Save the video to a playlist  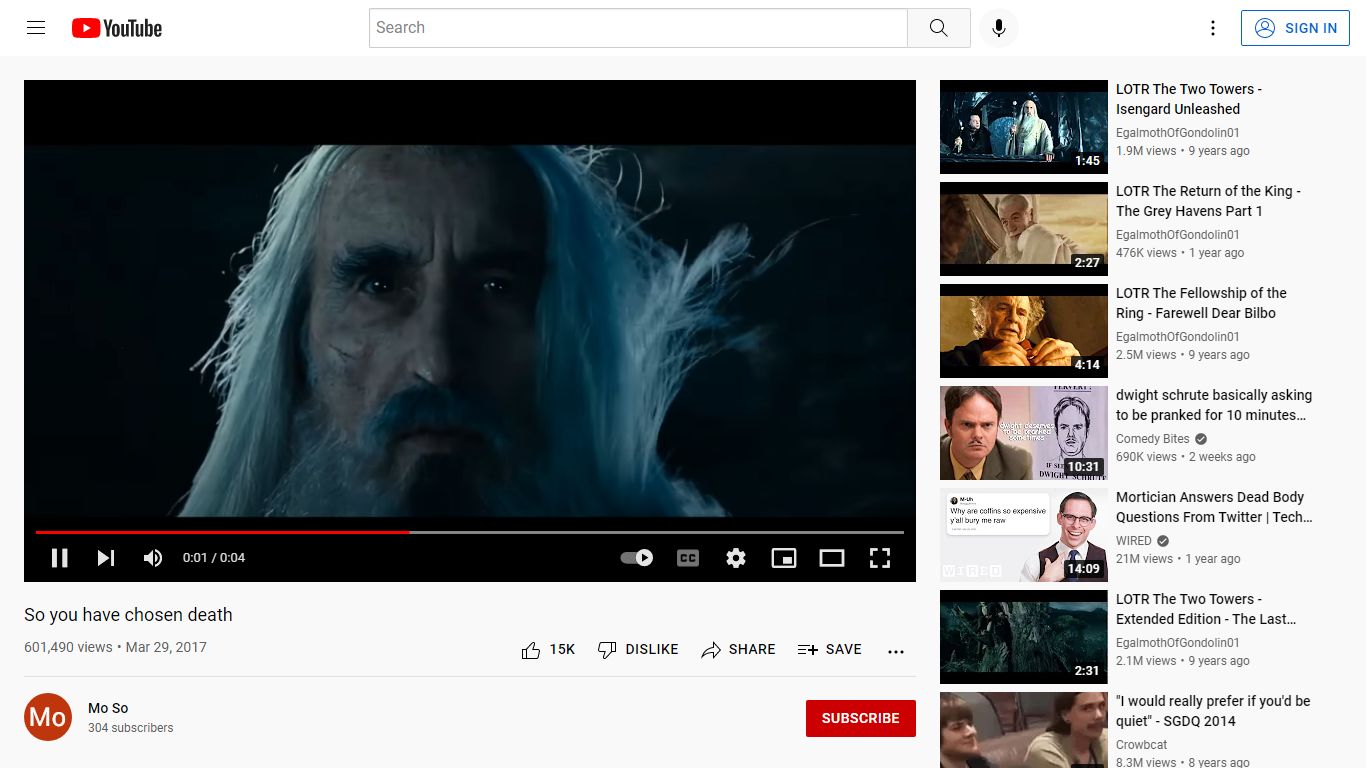[x=830, y=650]
